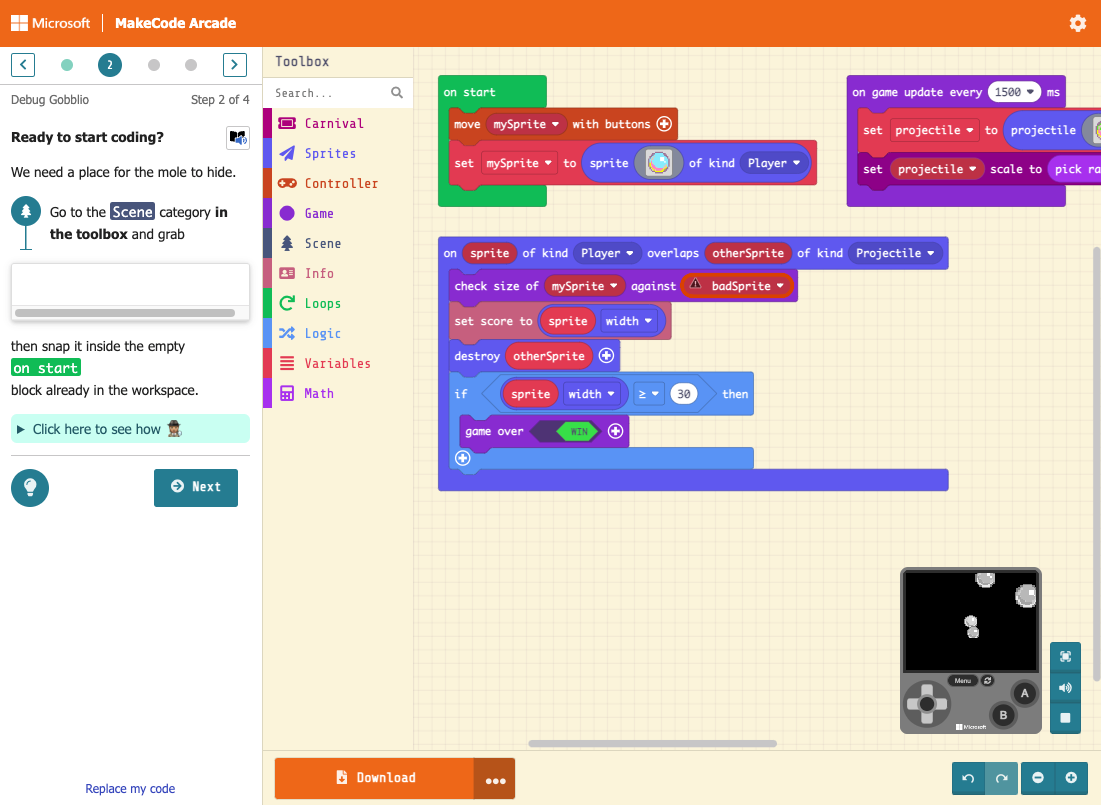Image resolution: width=1101 pixels, height=805 pixels.
Task: Expand the destroy otherSprite block options
Action: [x=606, y=356]
